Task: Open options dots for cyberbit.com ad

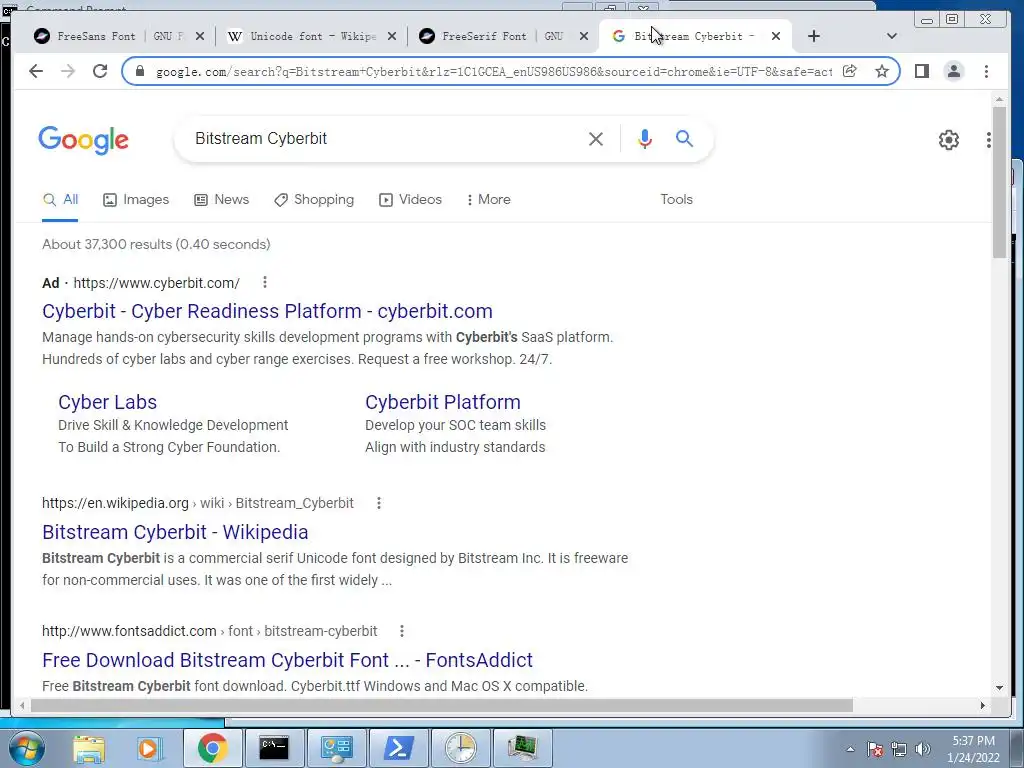Action: [264, 282]
